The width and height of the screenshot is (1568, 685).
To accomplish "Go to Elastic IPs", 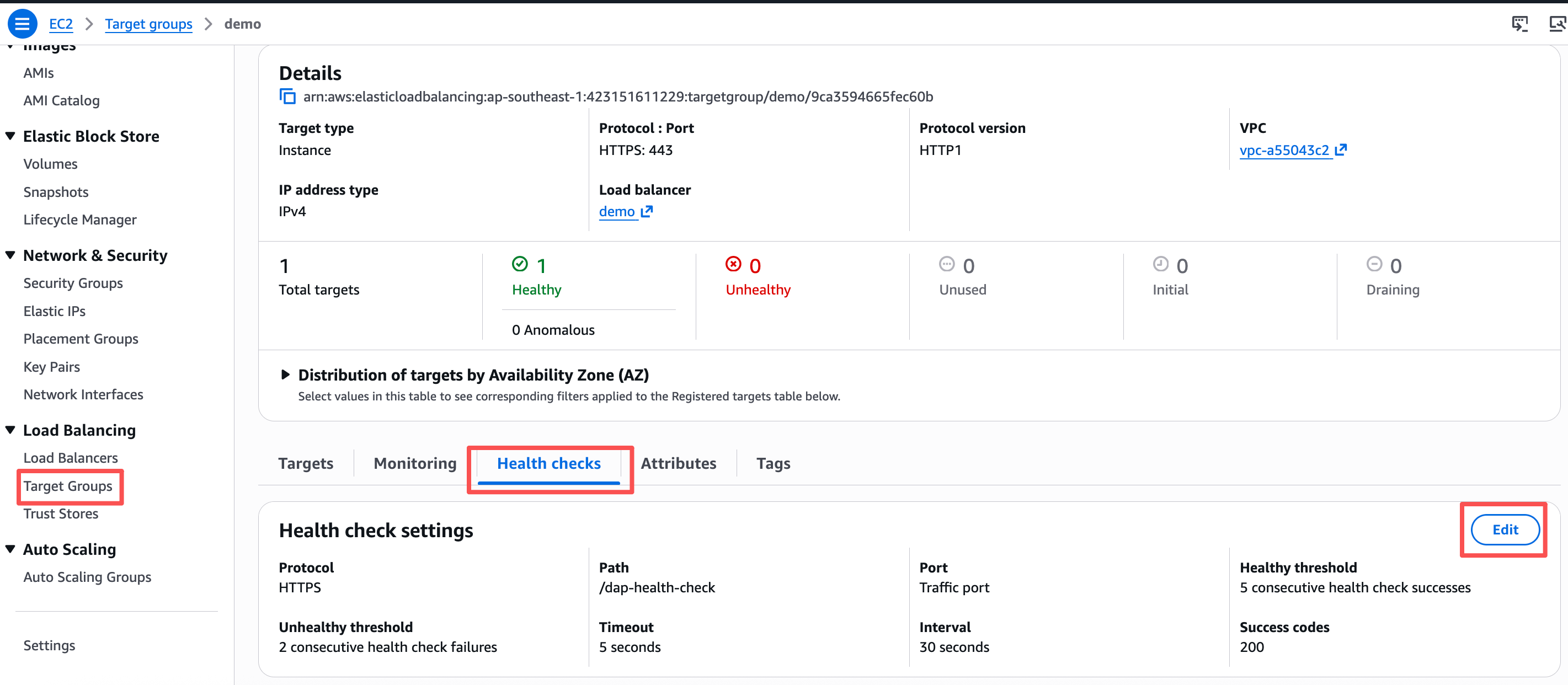I will click(x=54, y=311).
